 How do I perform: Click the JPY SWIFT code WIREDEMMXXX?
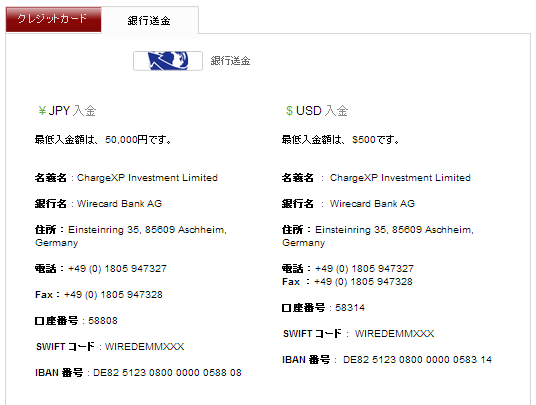point(145,347)
